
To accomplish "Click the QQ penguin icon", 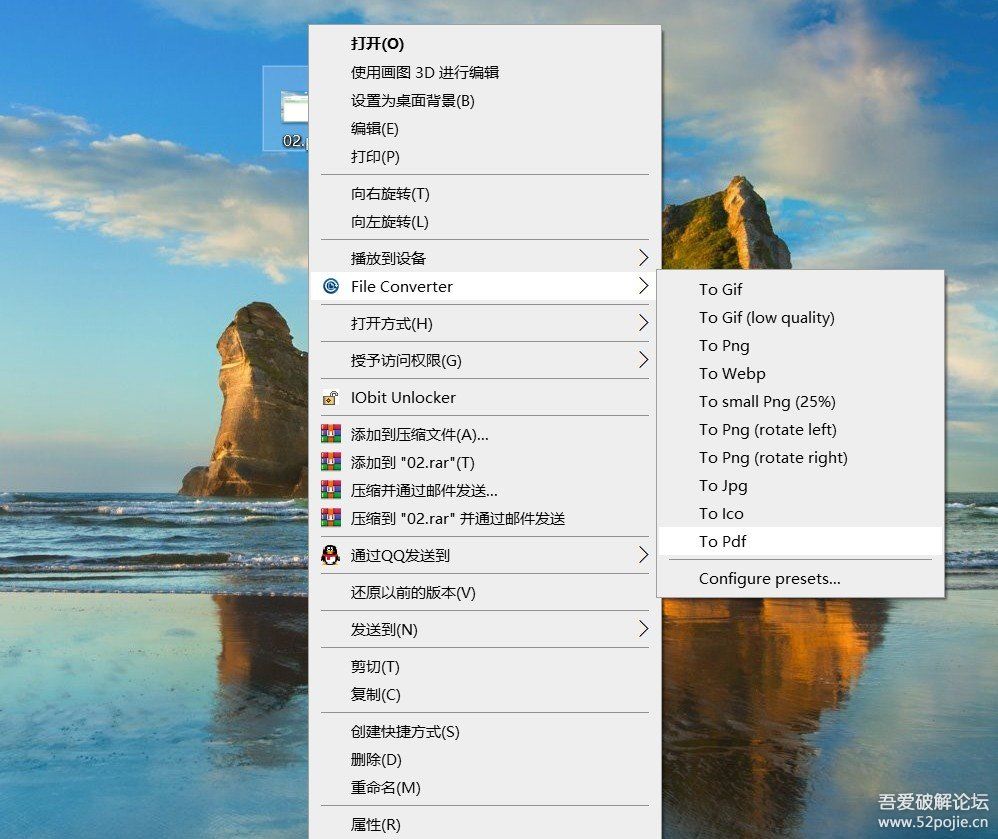I will click(x=331, y=555).
